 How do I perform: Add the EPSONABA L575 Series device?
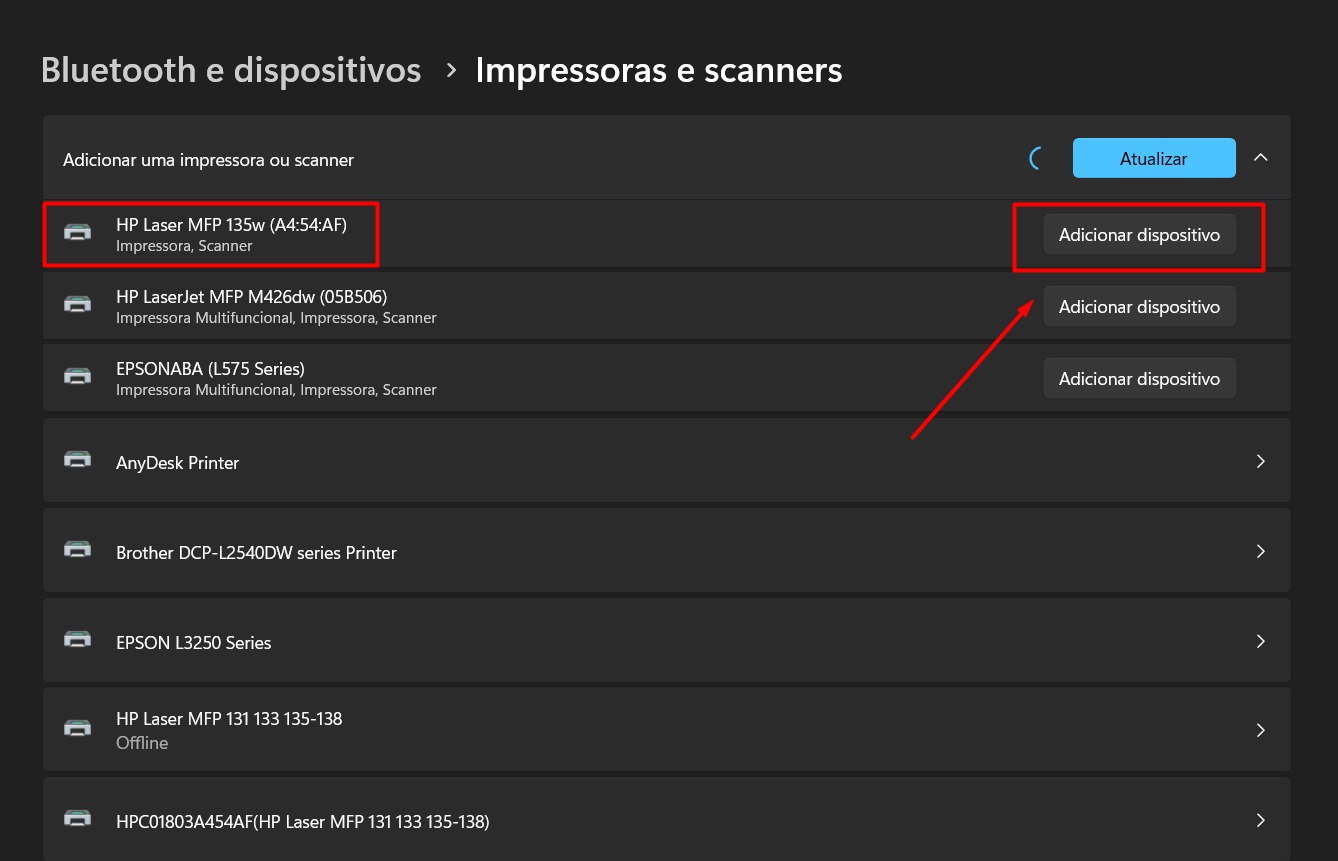click(1139, 379)
